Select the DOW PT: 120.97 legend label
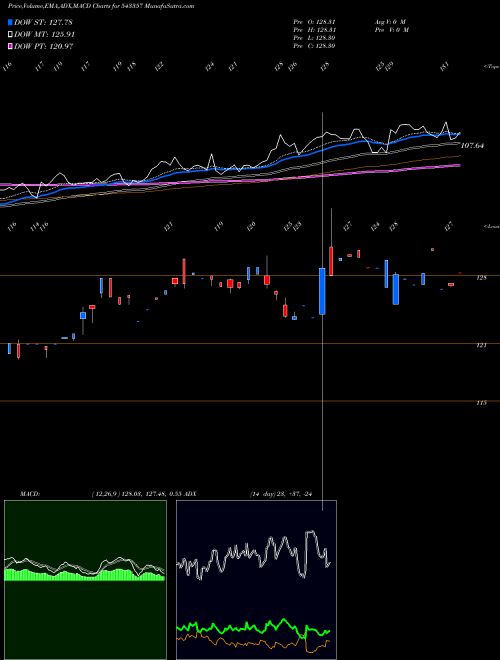The image size is (500, 660). point(44,46)
